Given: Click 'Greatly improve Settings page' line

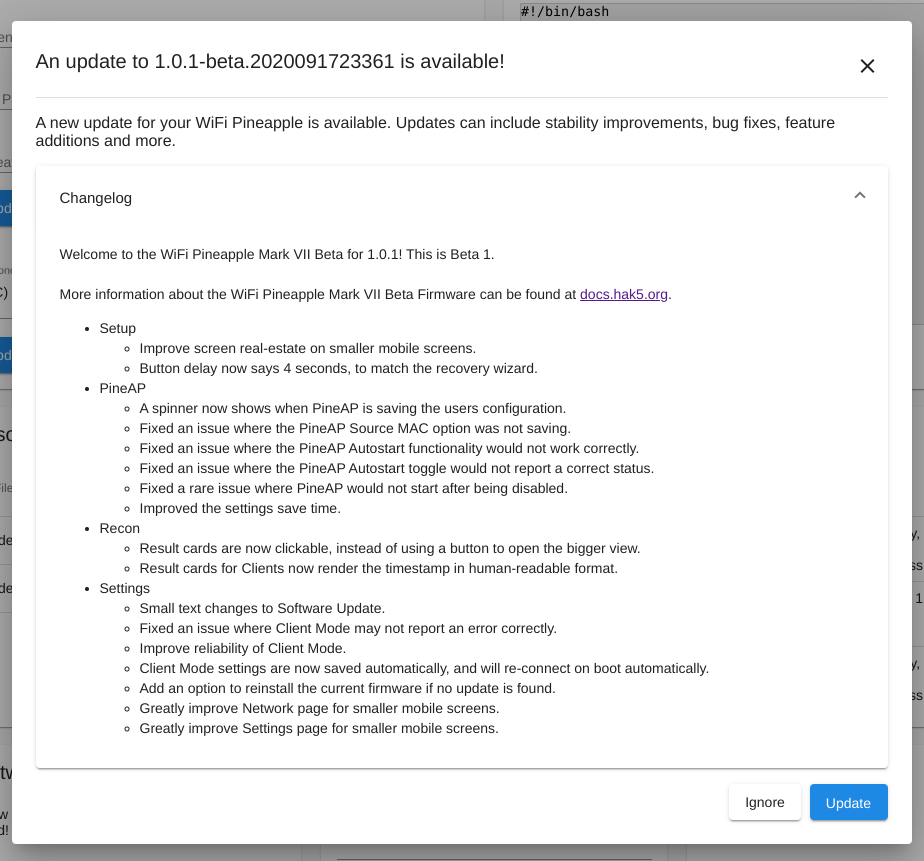Looking at the screenshot, I should [x=319, y=729].
